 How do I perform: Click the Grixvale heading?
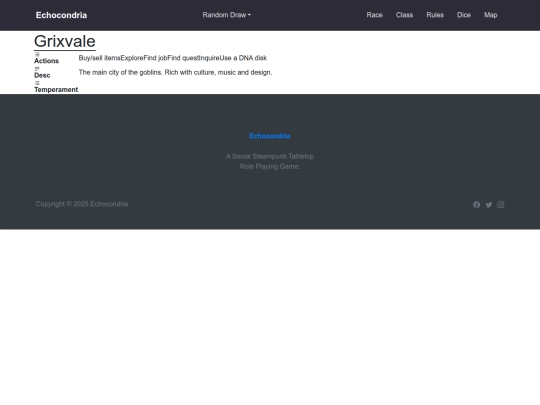click(x=65, y=41)
